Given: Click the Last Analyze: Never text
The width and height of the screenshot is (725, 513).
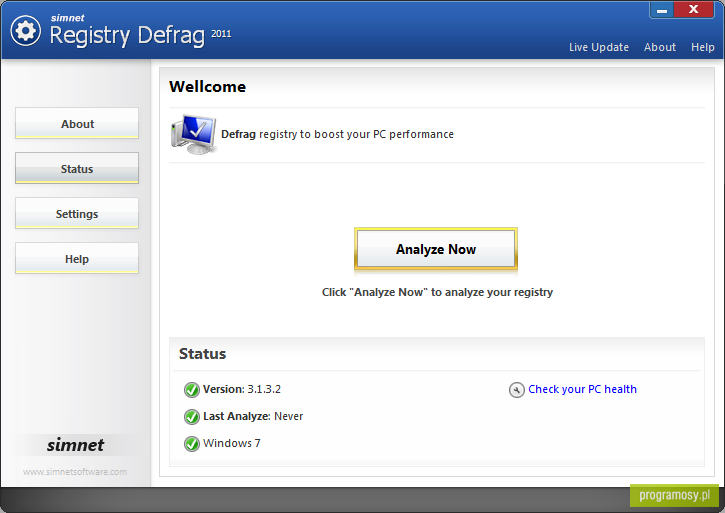Looking at the screenshot, I should (x=253, y=416).
